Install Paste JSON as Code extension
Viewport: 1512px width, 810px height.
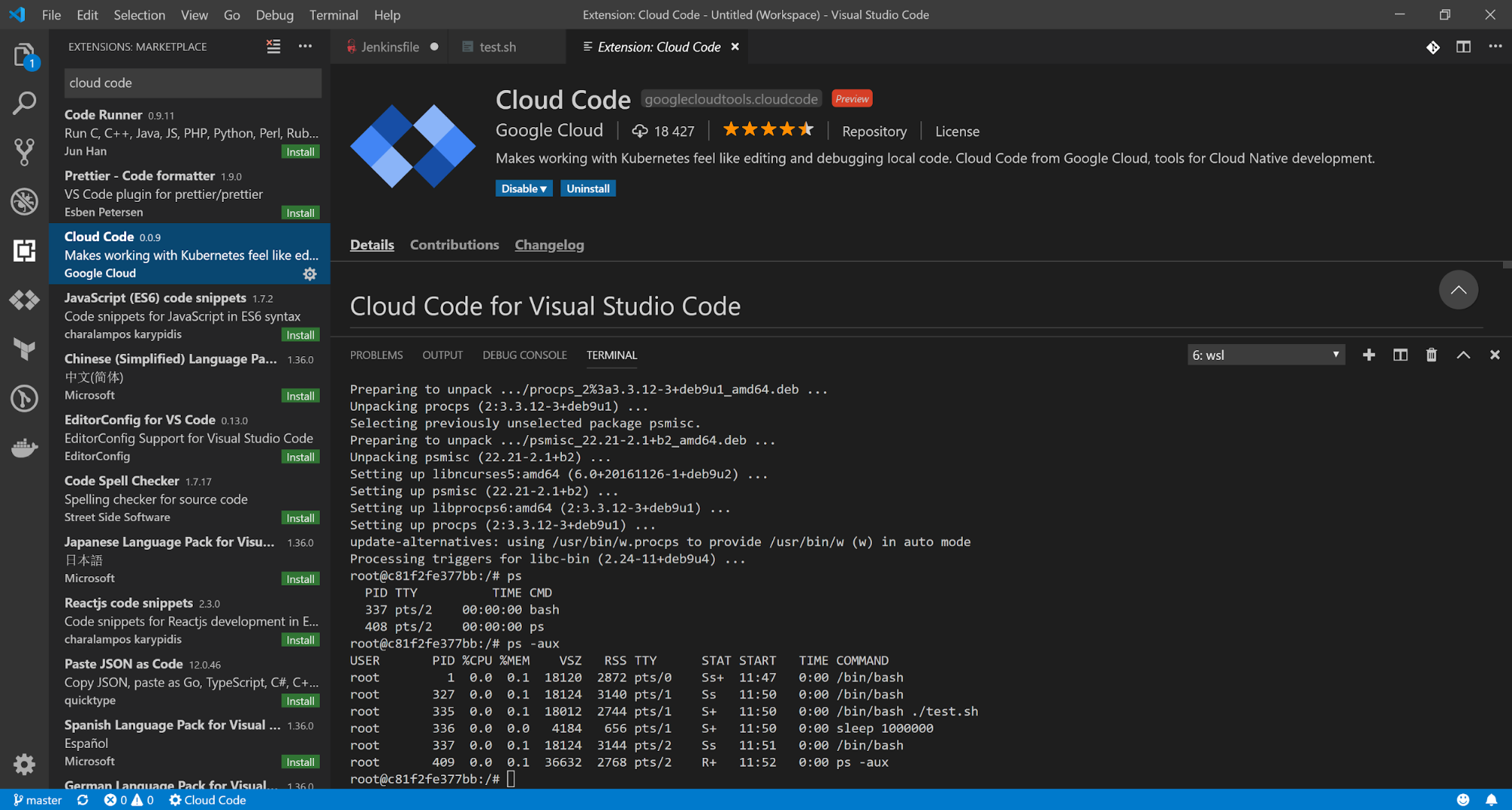click(300, 701)
